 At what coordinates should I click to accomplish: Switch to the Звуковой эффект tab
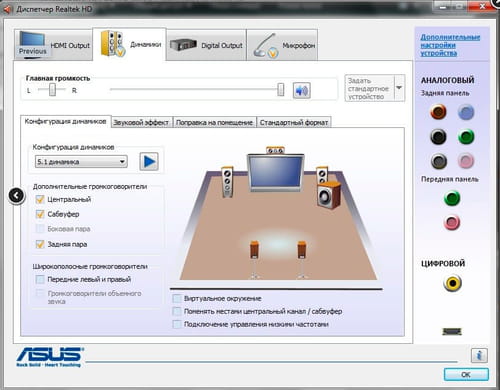pos(141,122)
